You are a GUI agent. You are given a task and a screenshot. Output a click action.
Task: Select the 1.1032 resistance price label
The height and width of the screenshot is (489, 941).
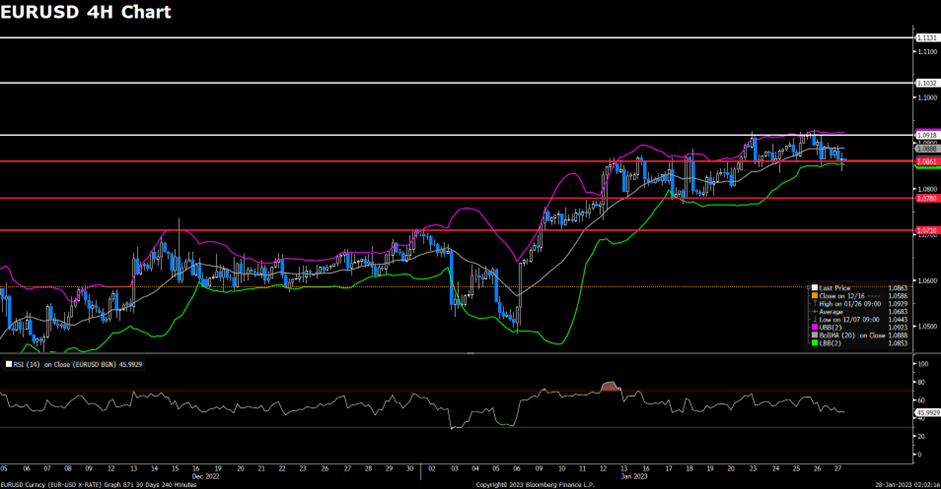925,83
